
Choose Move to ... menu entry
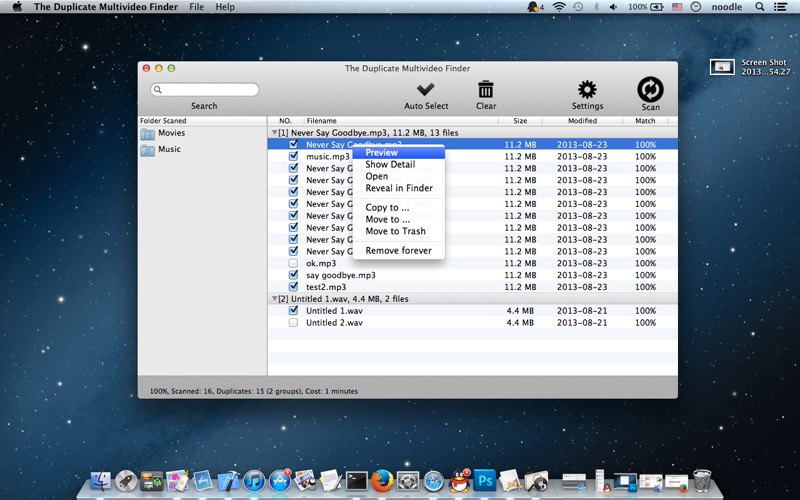pos(398,219)
